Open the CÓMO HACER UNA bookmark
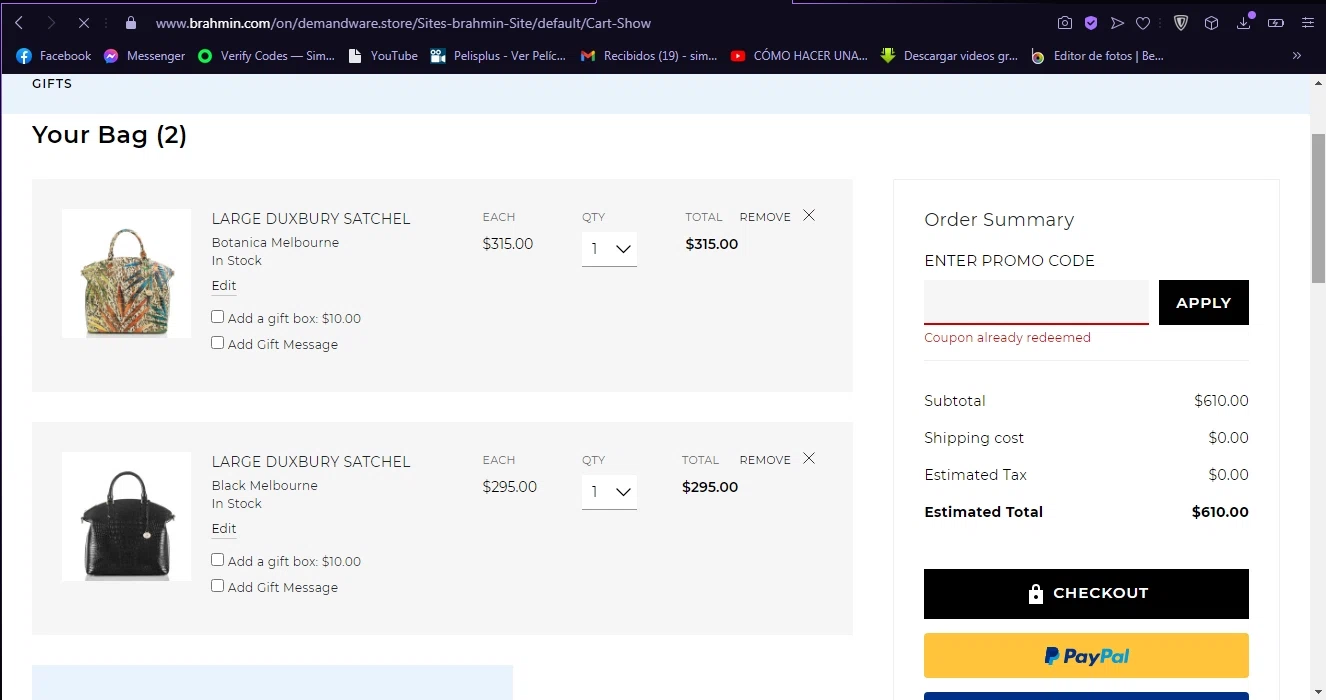1326x700 pixels. (x=799, y=56)
